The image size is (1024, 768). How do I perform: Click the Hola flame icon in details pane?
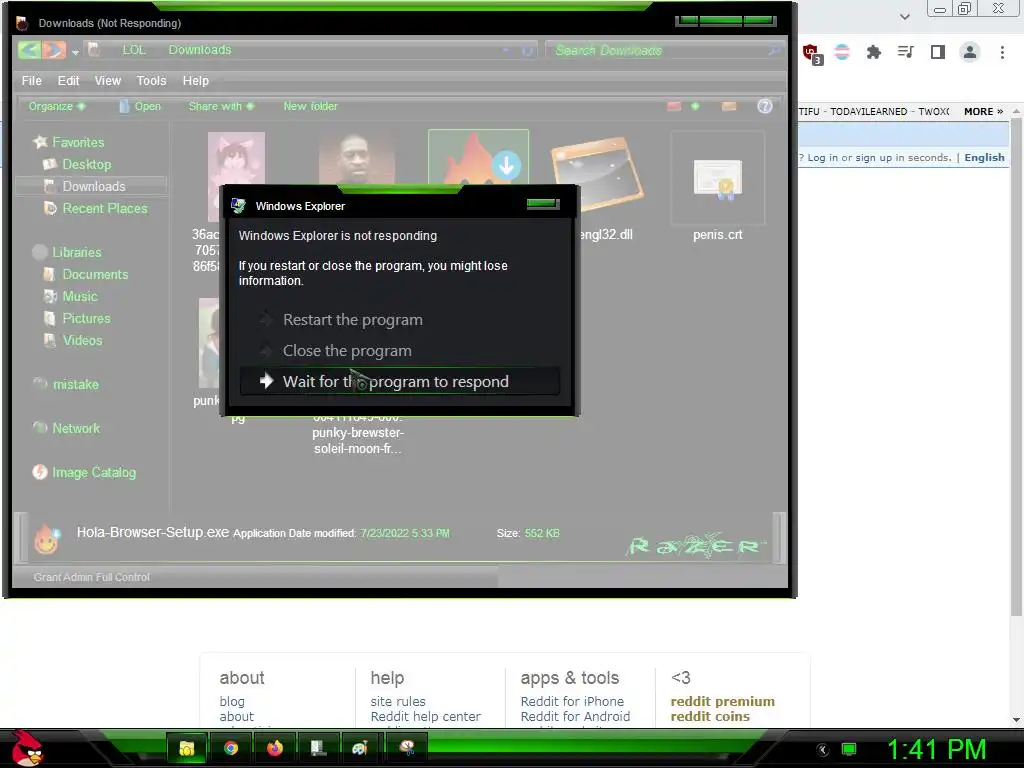(46, 539)
